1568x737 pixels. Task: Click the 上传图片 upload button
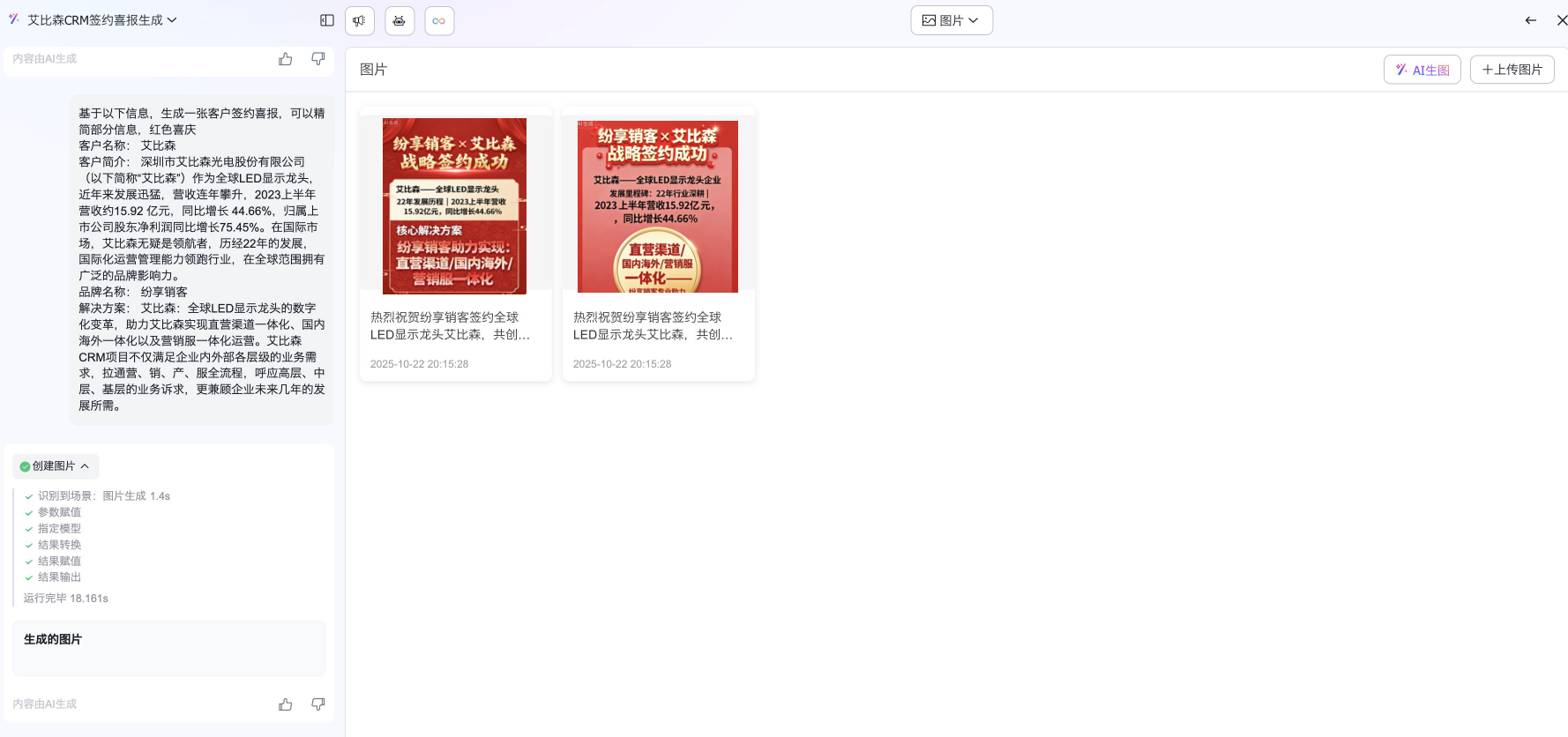1512,70
